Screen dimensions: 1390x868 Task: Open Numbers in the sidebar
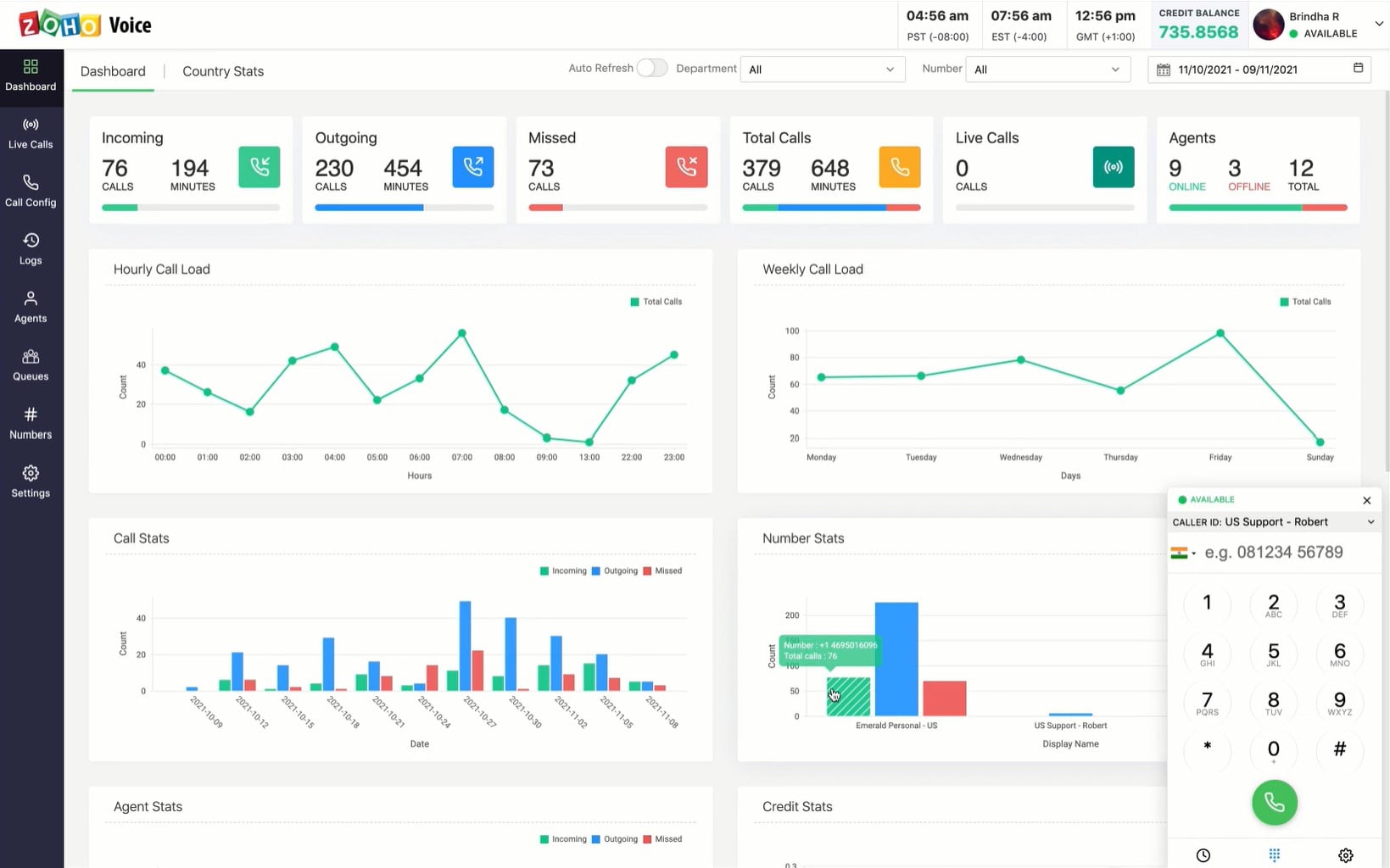coord(31,424)
